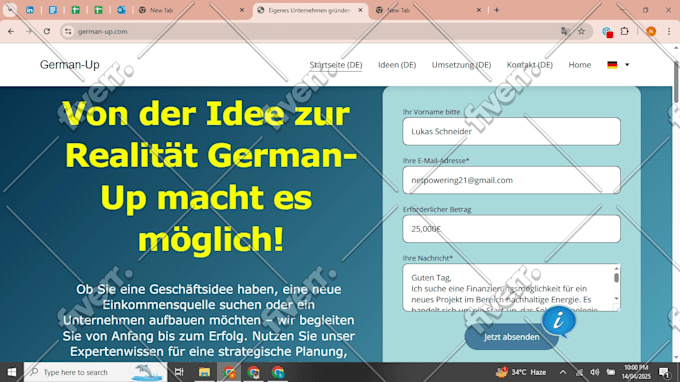Go back to the previous page

click(11, 31)
